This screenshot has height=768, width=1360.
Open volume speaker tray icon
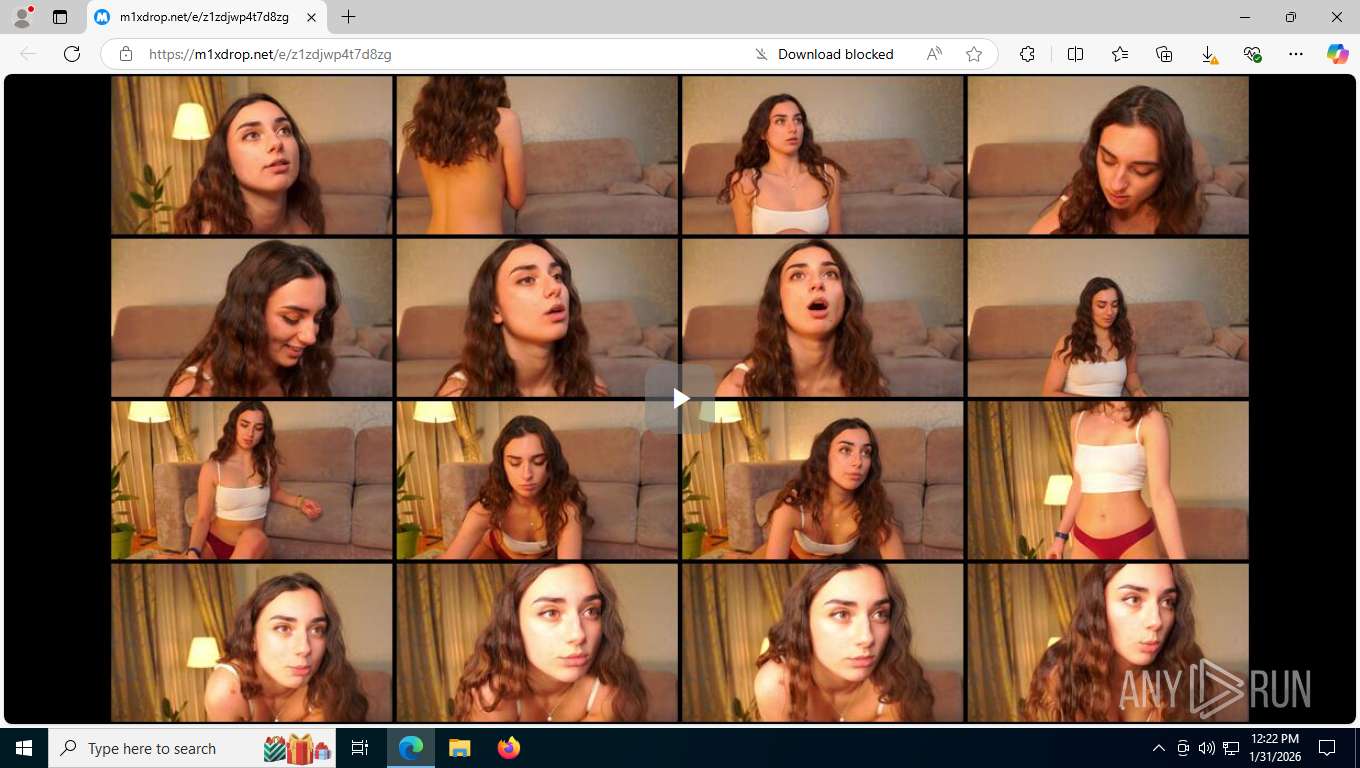[1206, 748]
